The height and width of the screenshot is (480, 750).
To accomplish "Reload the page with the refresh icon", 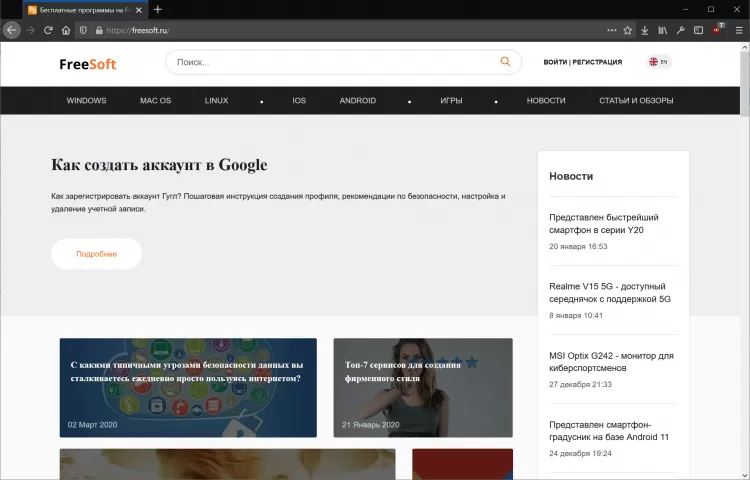I will 47,30.
